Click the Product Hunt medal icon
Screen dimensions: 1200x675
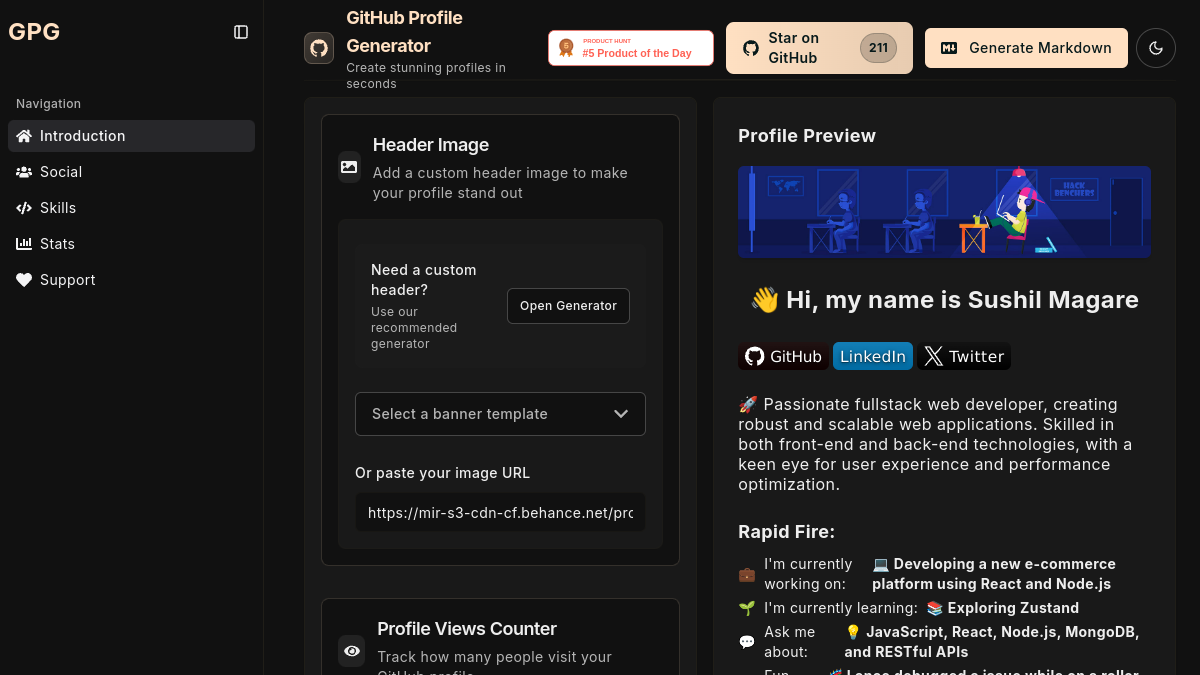[x=566, y=48]
